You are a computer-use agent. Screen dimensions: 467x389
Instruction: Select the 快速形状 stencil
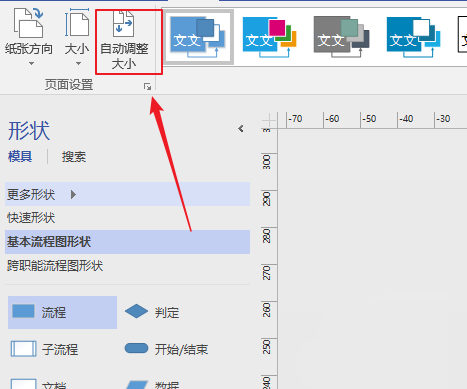127,218
